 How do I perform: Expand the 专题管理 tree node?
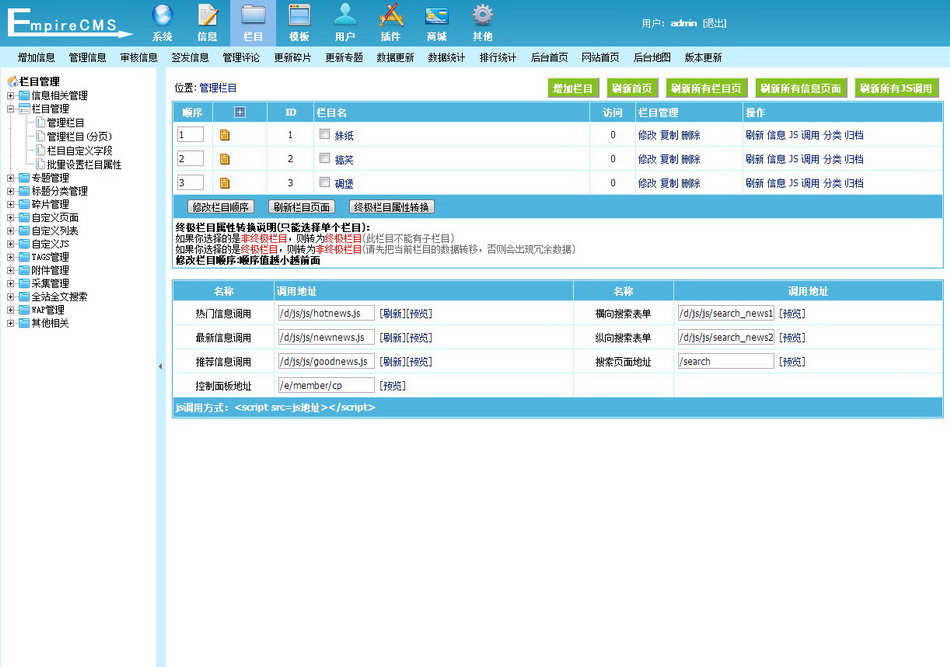pos(10,178)
